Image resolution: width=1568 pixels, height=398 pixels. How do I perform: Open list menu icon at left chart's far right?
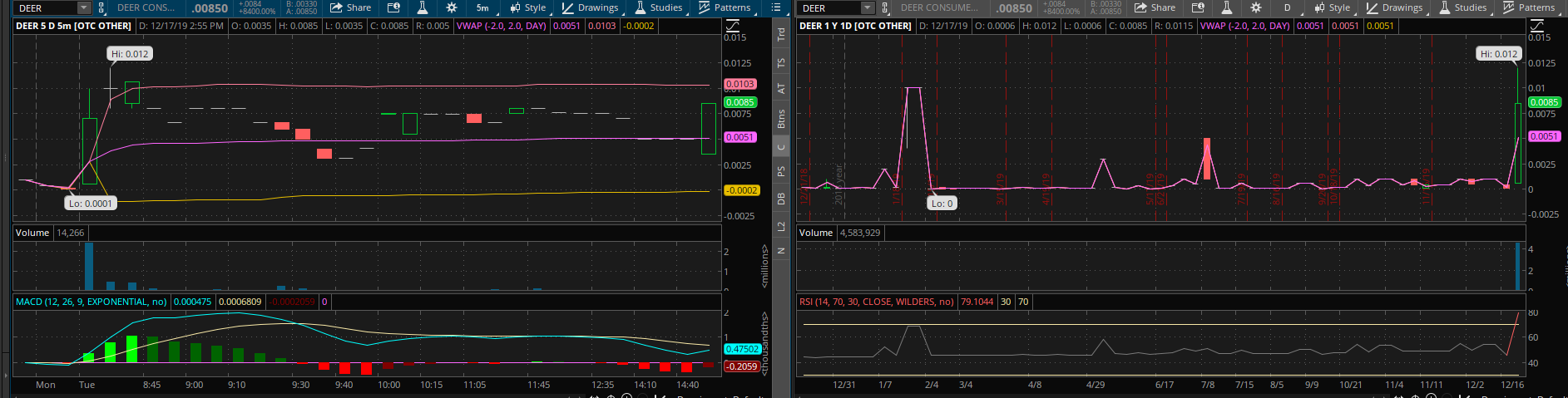coord(776,7)
